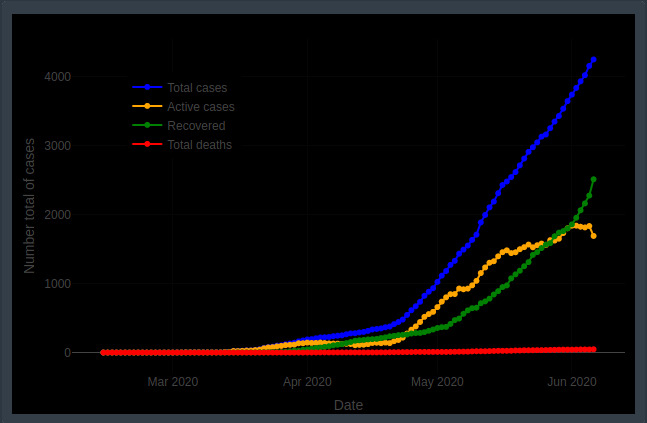This screenshot has width=647, height=423.
Task: Click the Number total of cases axis title
Action: (29, 205)
